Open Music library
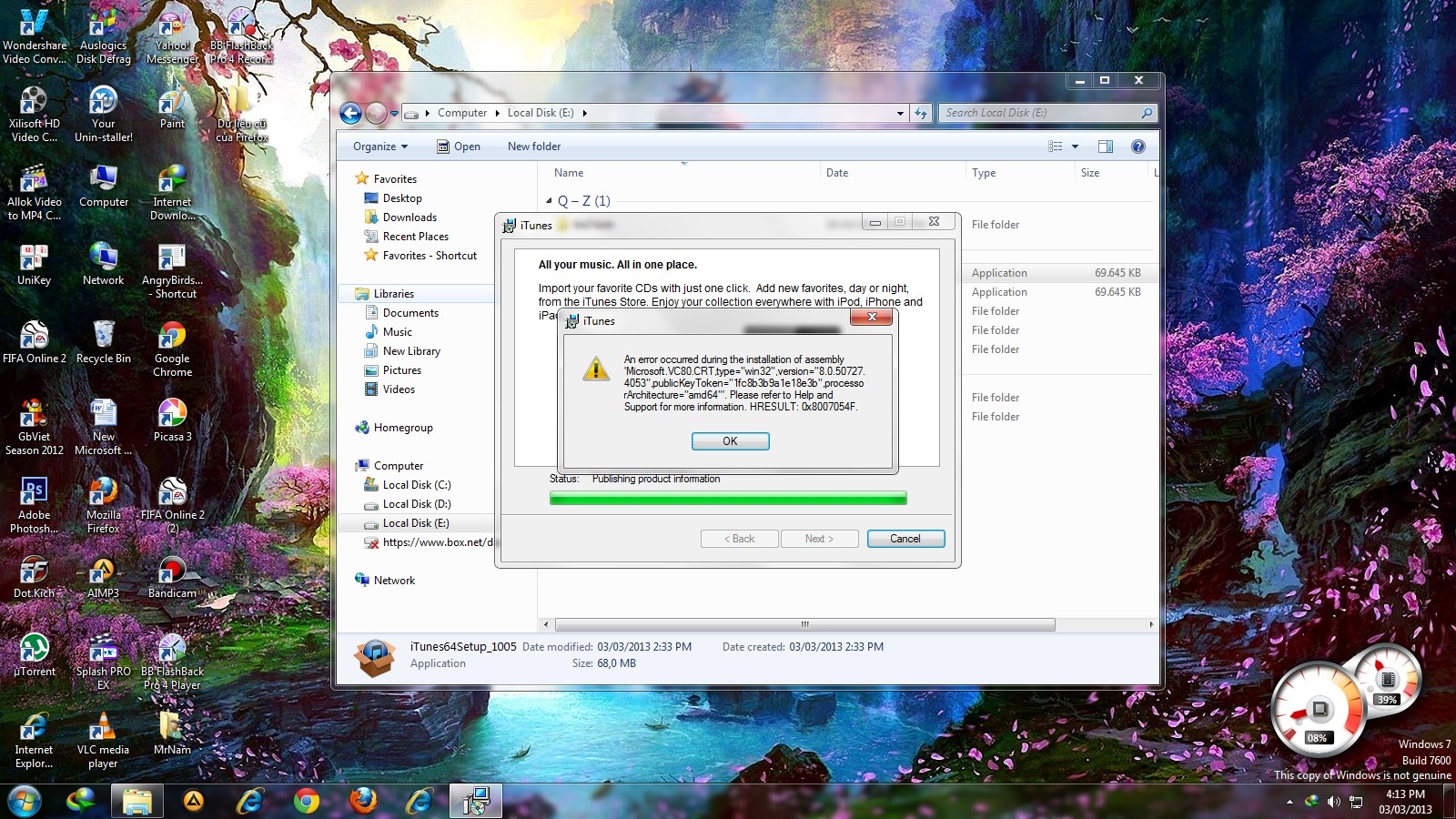 [x=397, y=332]
